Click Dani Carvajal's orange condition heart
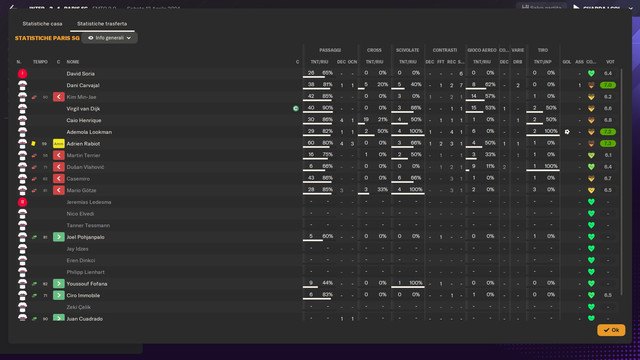 pos(591,85)
